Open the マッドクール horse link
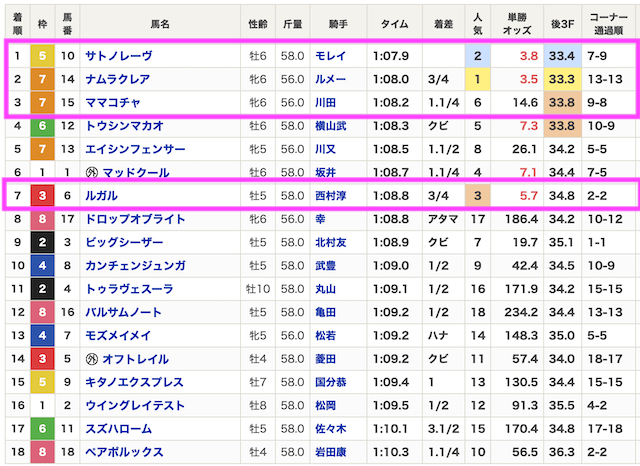This screenshot has width=640, height=466. 136,173
